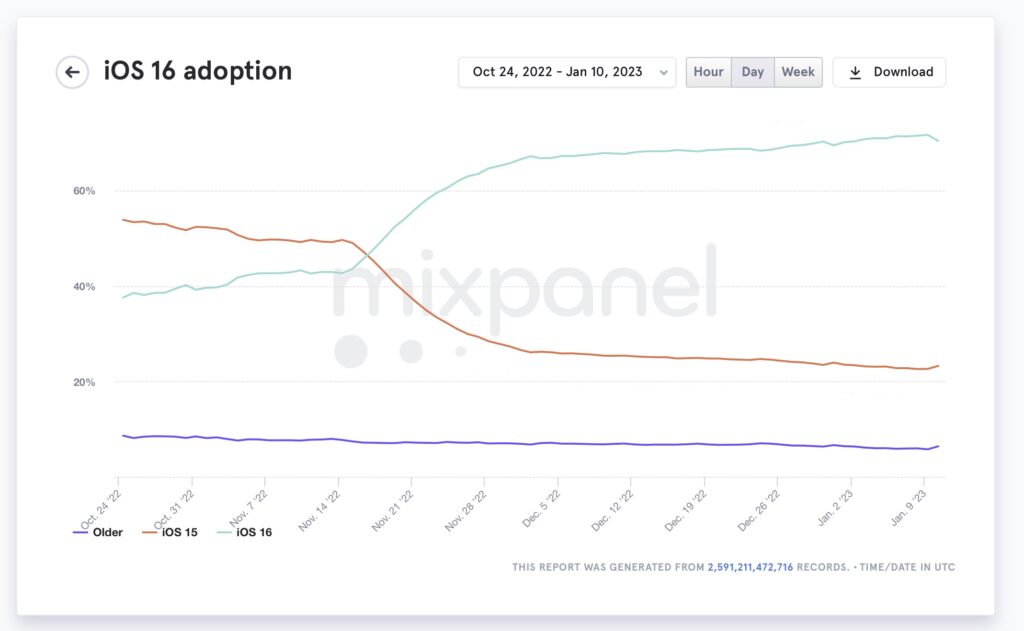Click the Jan. 9 '23 axis label
Screen dimensions: 1024x631
tap(908, 508)
